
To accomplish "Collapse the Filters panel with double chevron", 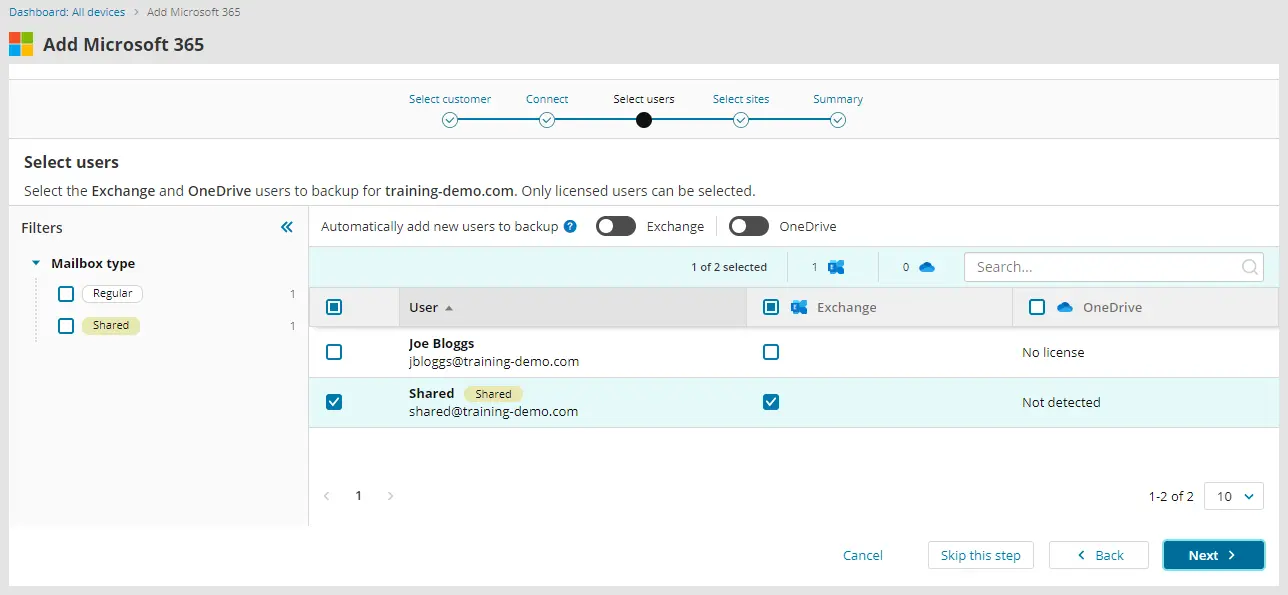I will click(x=287, y=227).
